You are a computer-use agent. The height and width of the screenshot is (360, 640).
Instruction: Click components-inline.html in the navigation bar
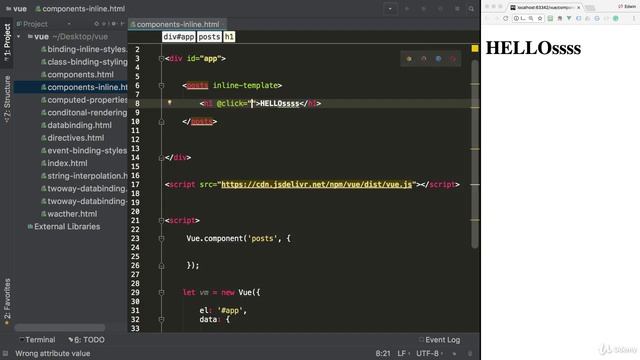tap(80, 9)
